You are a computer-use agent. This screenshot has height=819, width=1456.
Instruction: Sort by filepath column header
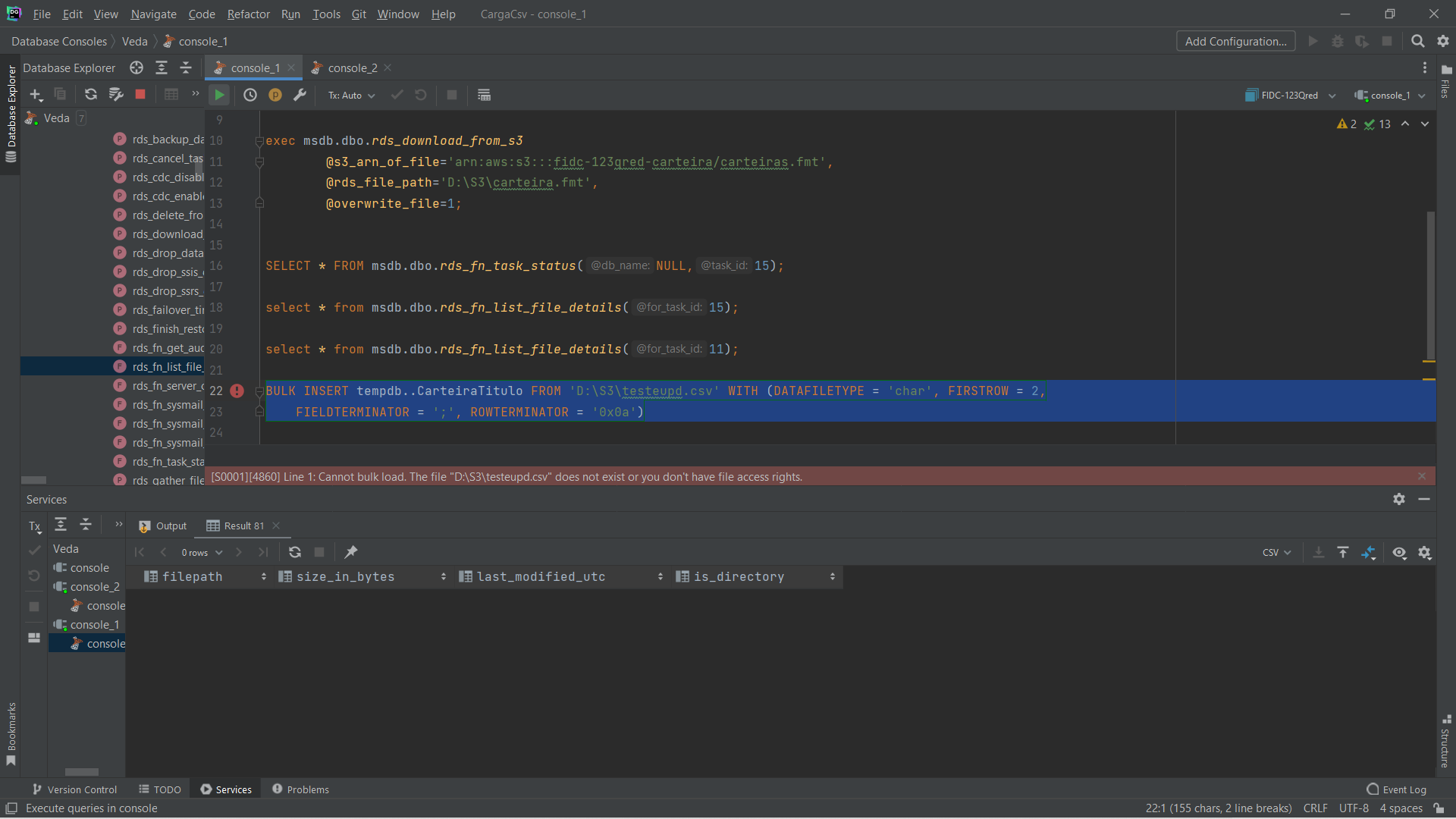coord(206,576)
